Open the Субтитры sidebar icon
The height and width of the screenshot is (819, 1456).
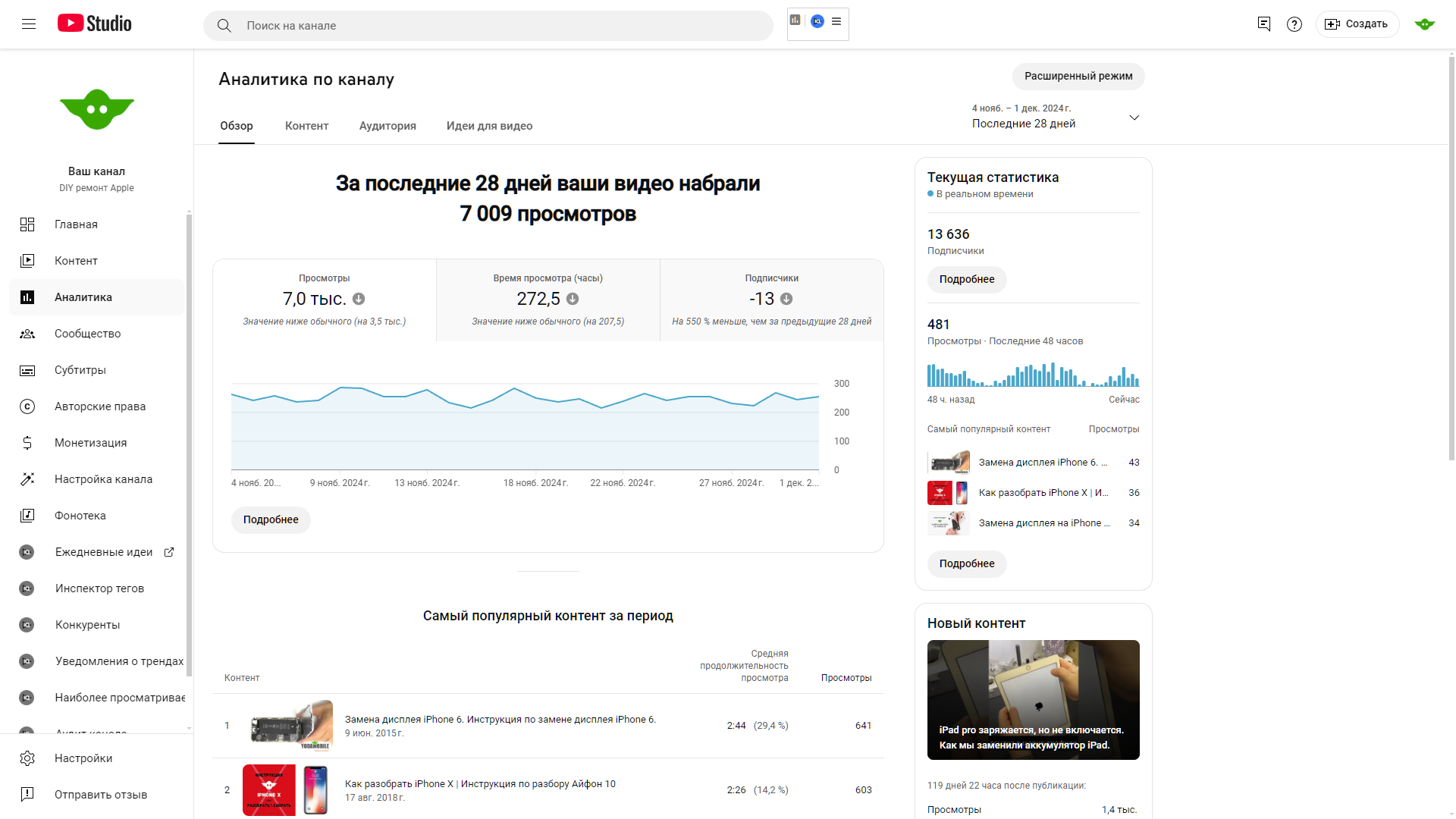(27, 370)
